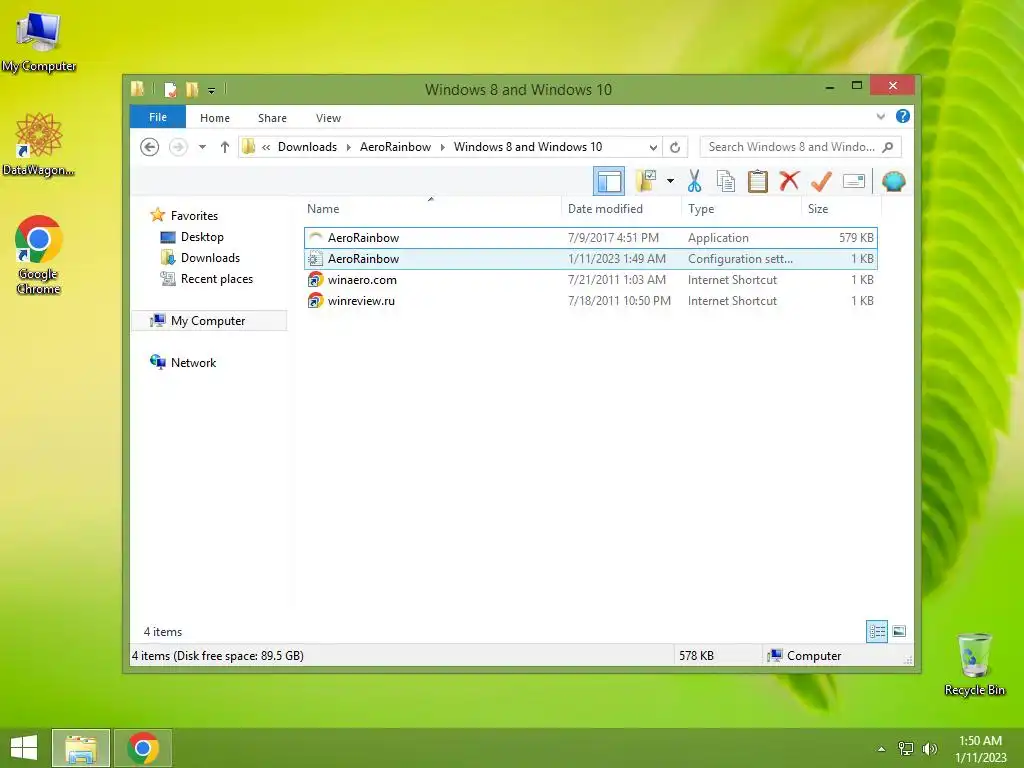
Task: Open the address bar history dropdown
Action: pyautogui.click(x=652, y=148)
